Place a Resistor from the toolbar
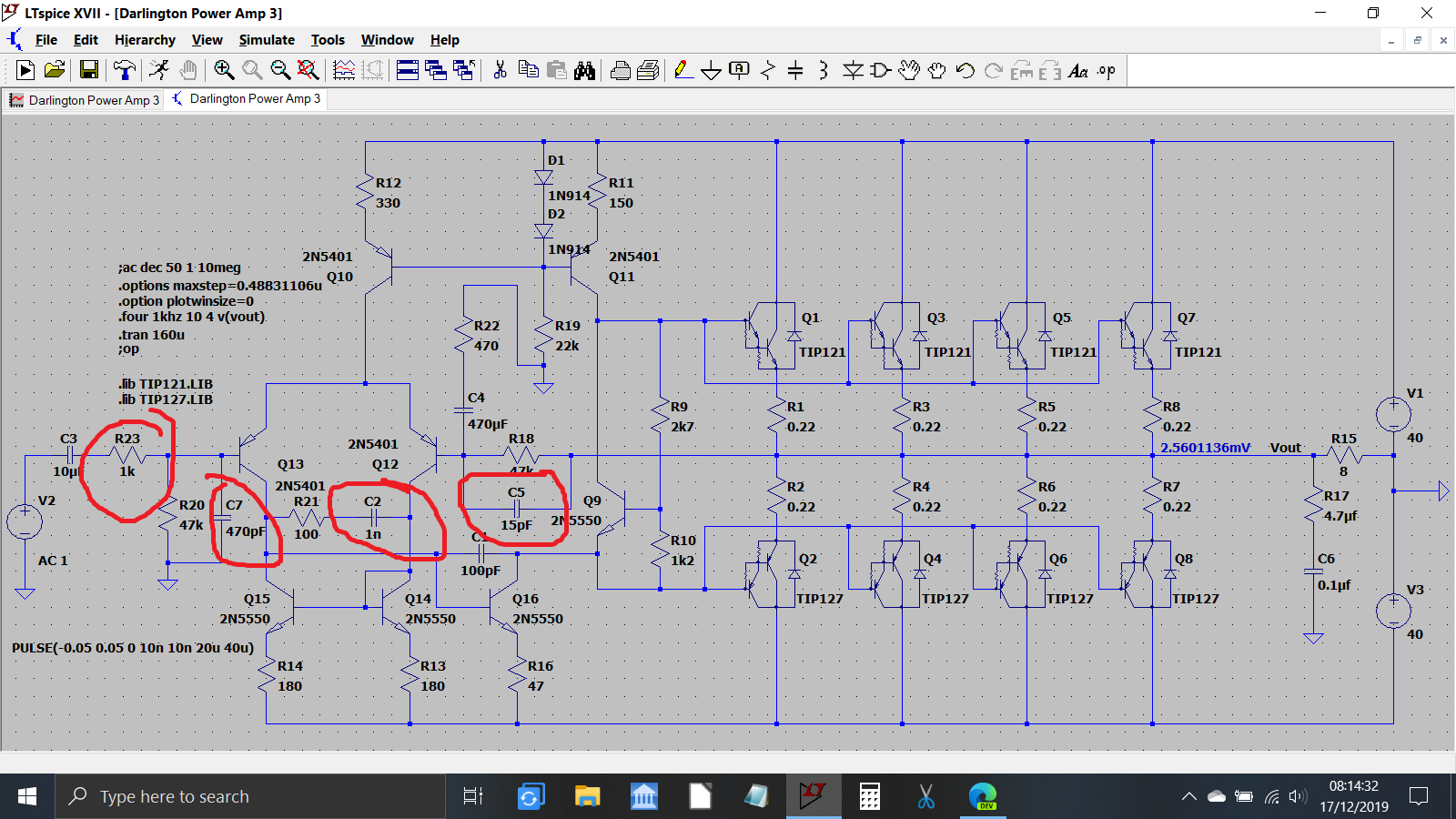This screenshot has height=819, width=1456. coord(768,70)
